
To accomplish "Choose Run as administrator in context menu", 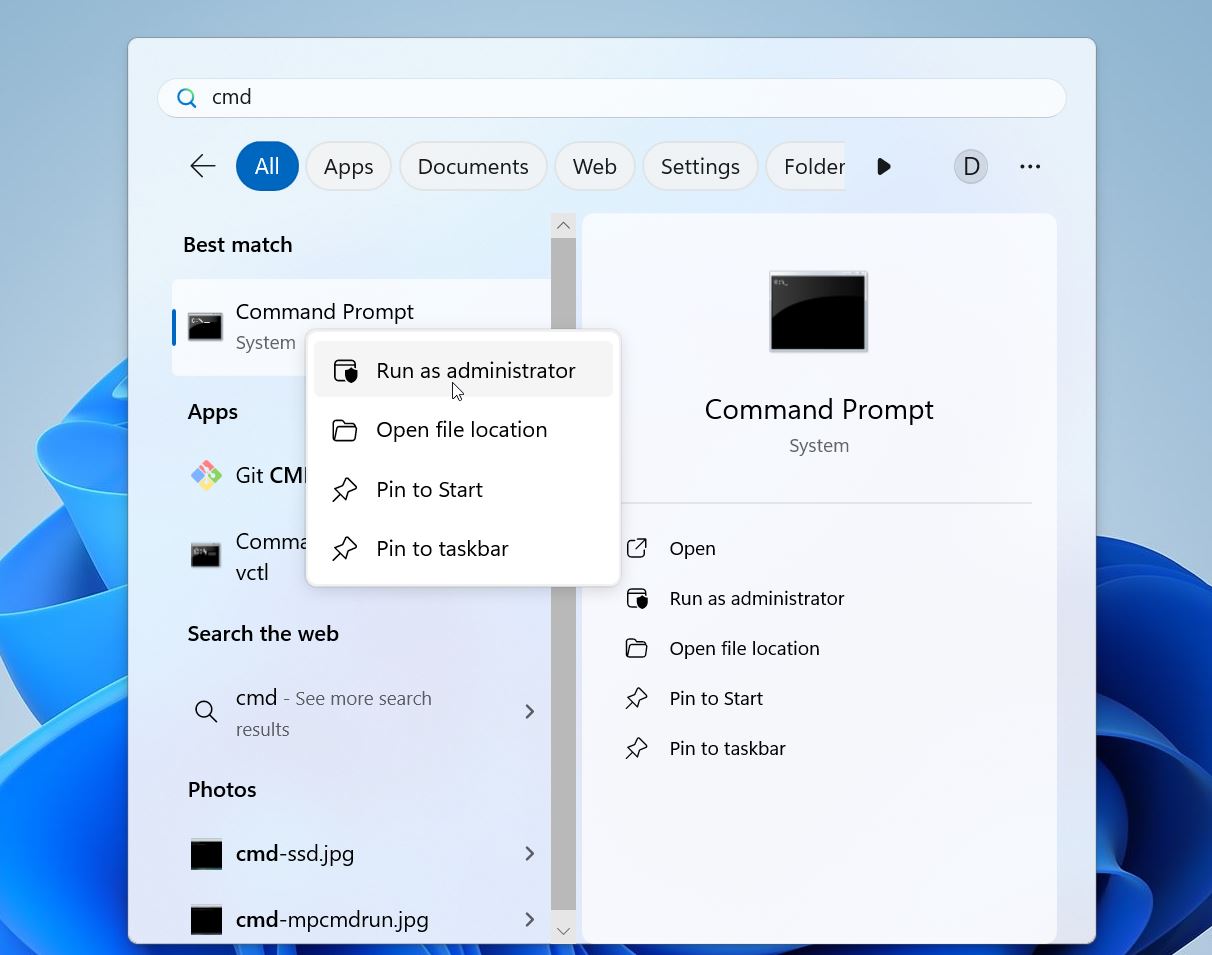I will [463, 370].
